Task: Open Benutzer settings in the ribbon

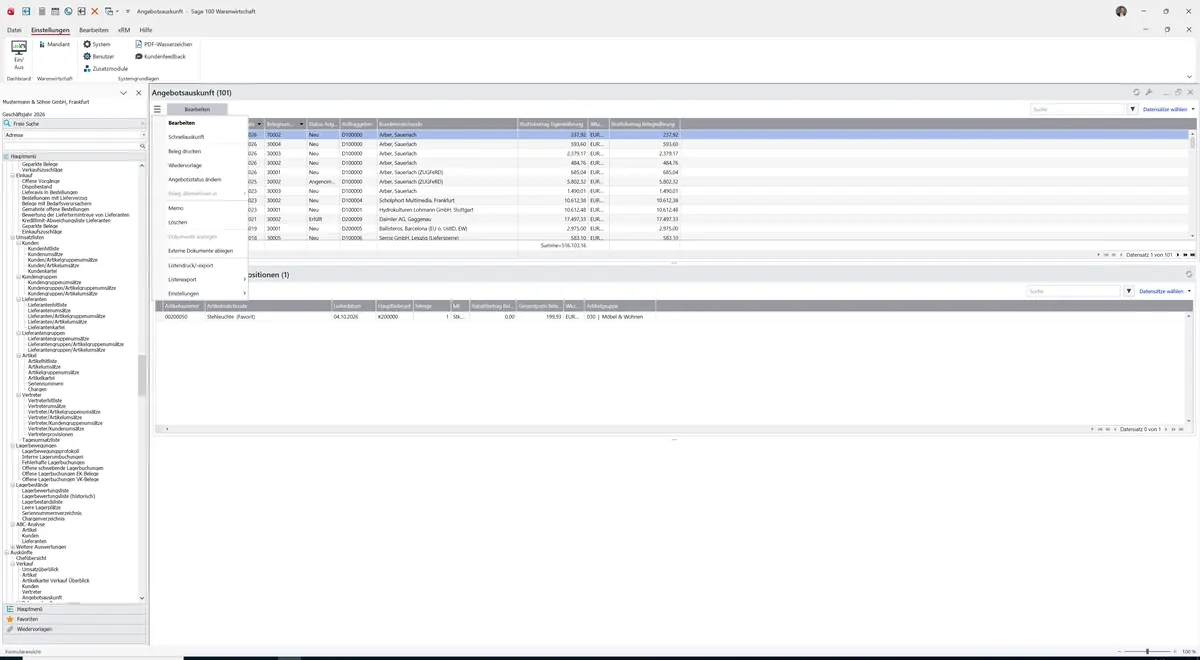Action: [x=99, y=56]
